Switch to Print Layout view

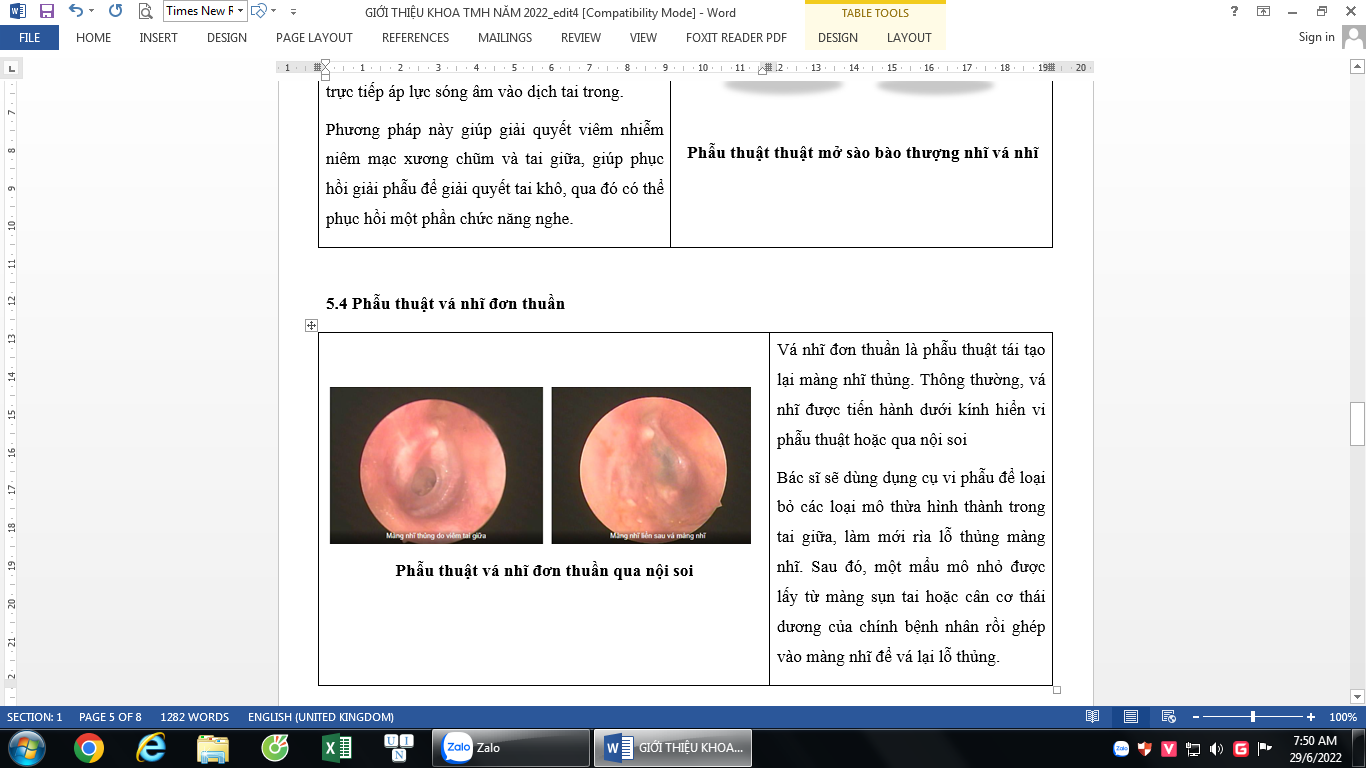point(1131,717)
